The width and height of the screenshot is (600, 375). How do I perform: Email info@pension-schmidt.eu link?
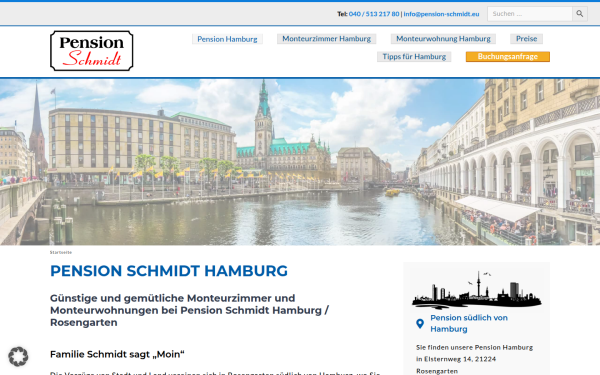tap(441, 14)
